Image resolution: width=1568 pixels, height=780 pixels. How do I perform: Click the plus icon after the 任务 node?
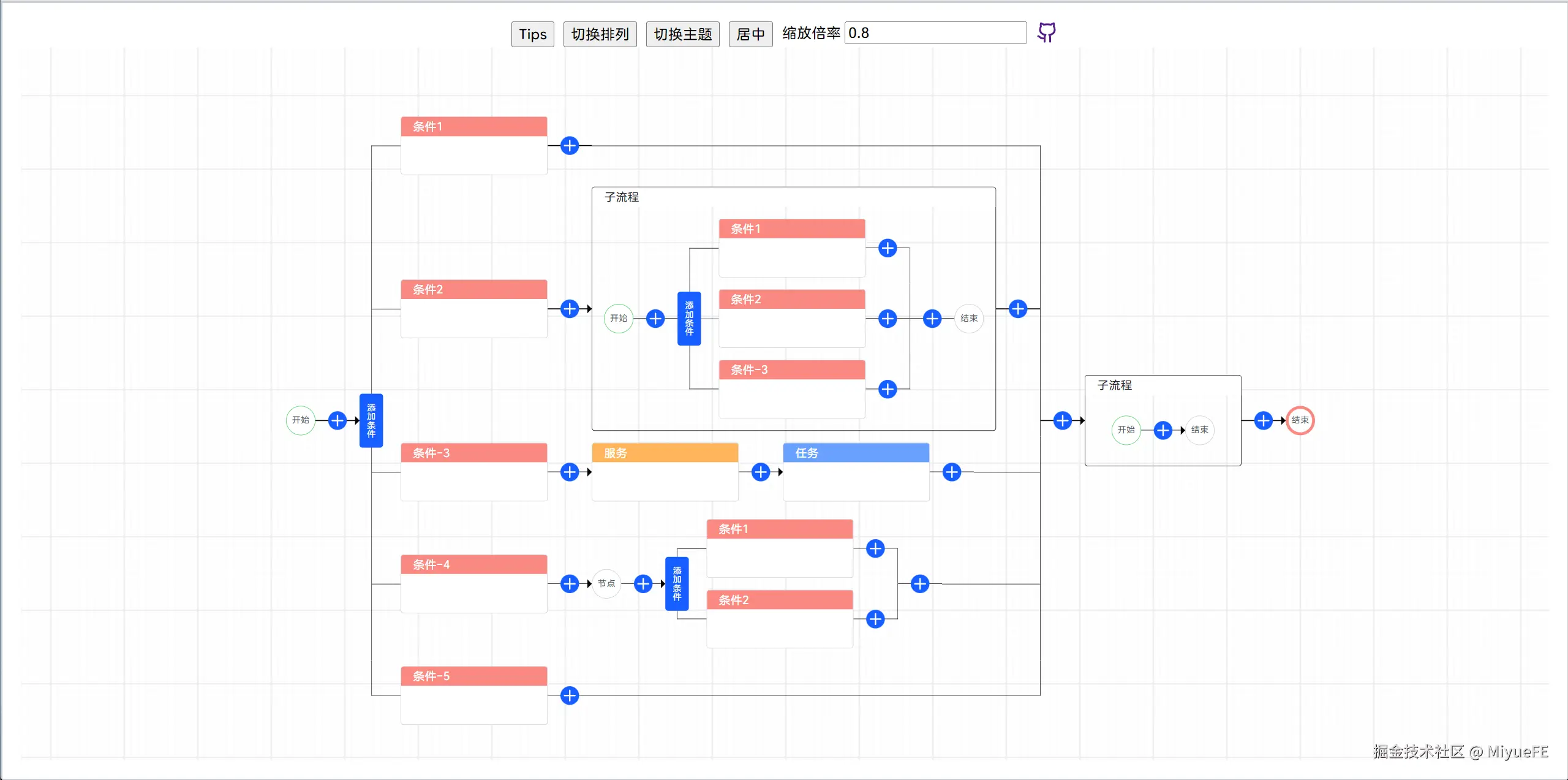point(951,472)
